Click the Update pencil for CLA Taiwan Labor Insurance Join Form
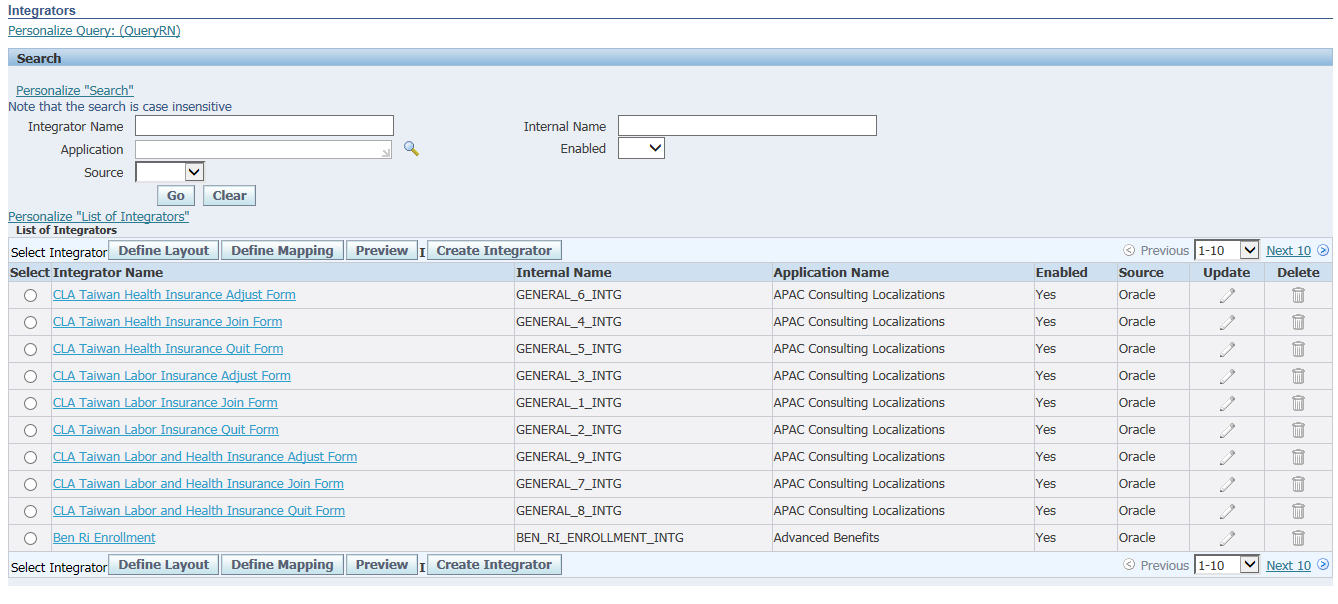This screenshot has width=1338, height=604. pyautogui.click(x=1227, y=402)
